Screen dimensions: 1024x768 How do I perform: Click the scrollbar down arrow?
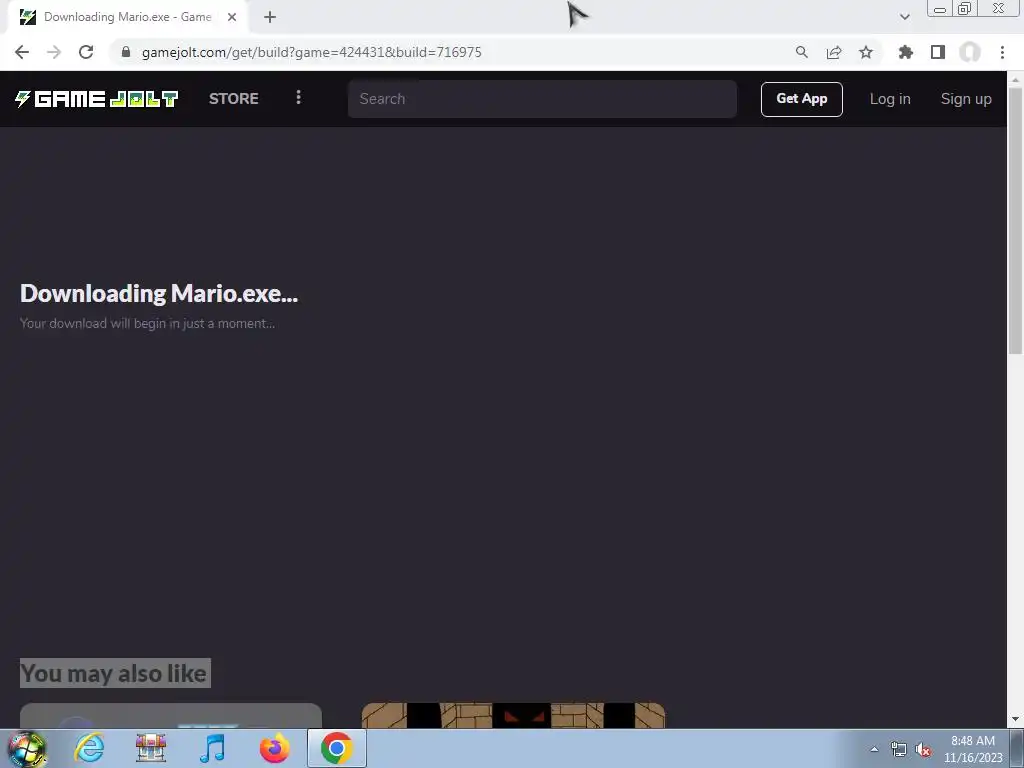click(x=1016, y=720)
